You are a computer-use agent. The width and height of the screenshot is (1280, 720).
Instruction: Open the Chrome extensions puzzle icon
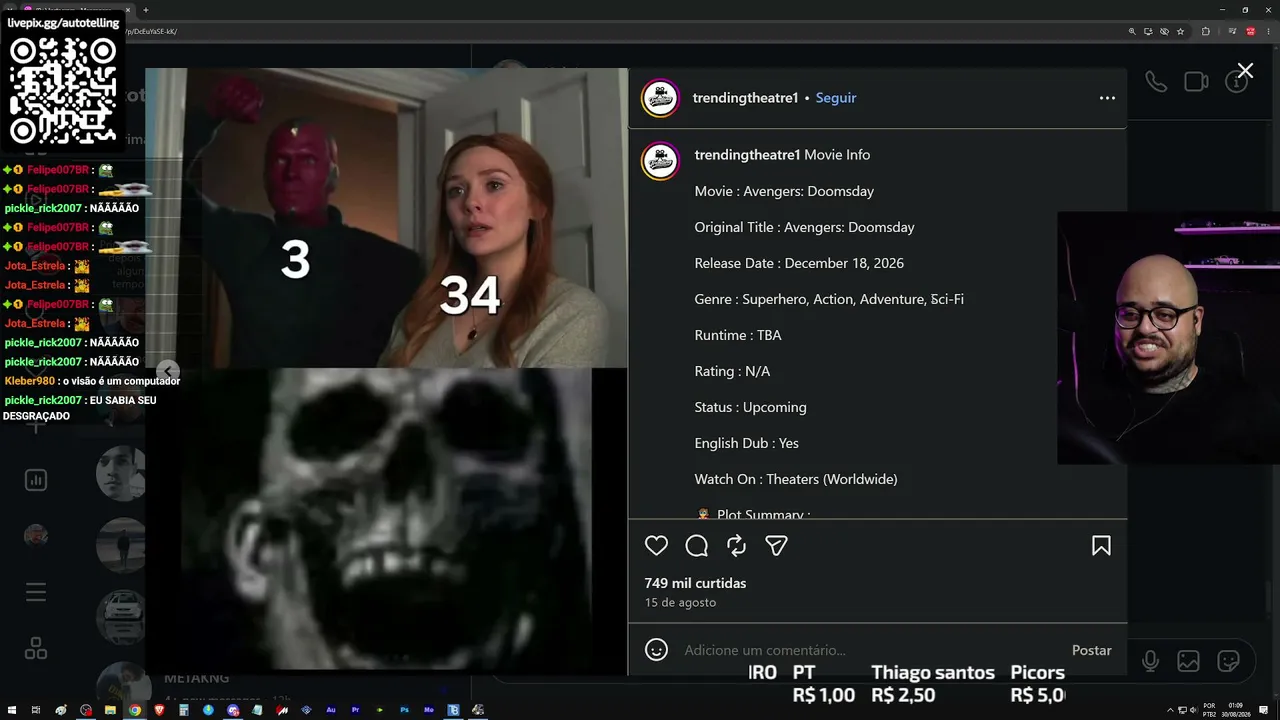(1205, 31)
